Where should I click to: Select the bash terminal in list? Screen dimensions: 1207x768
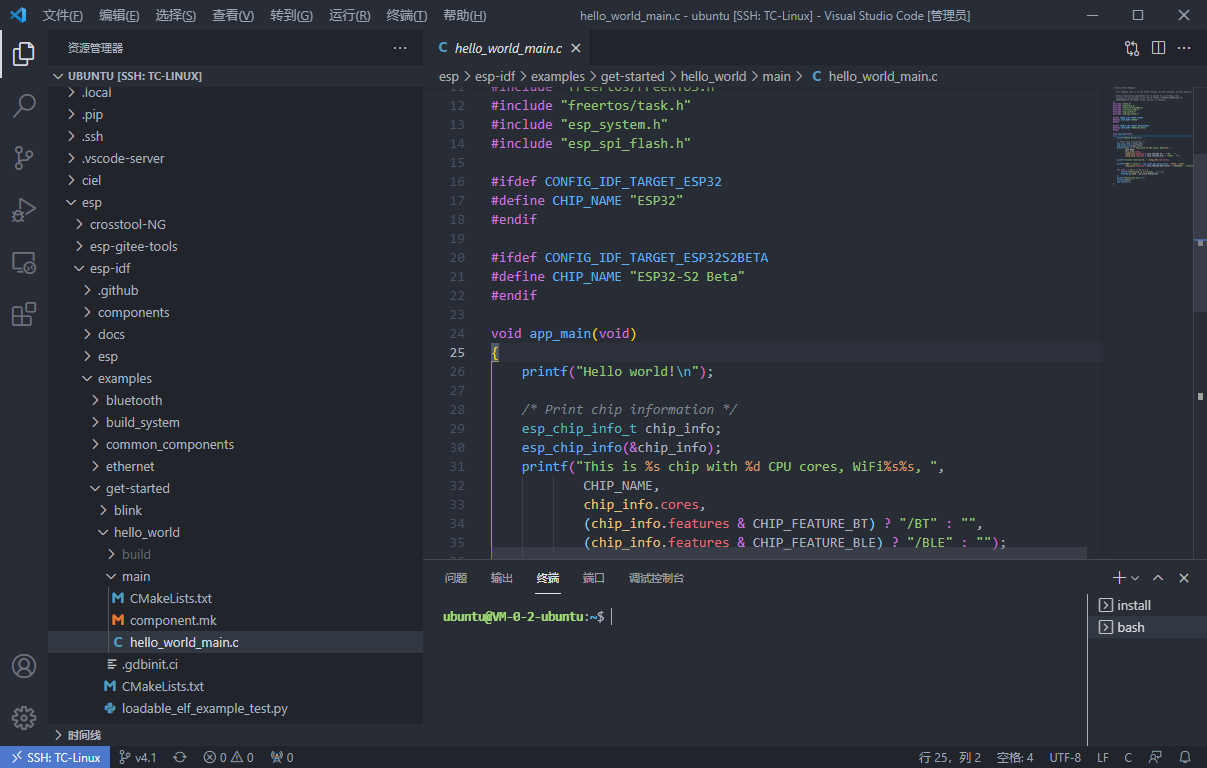[x=1146, y=627]
